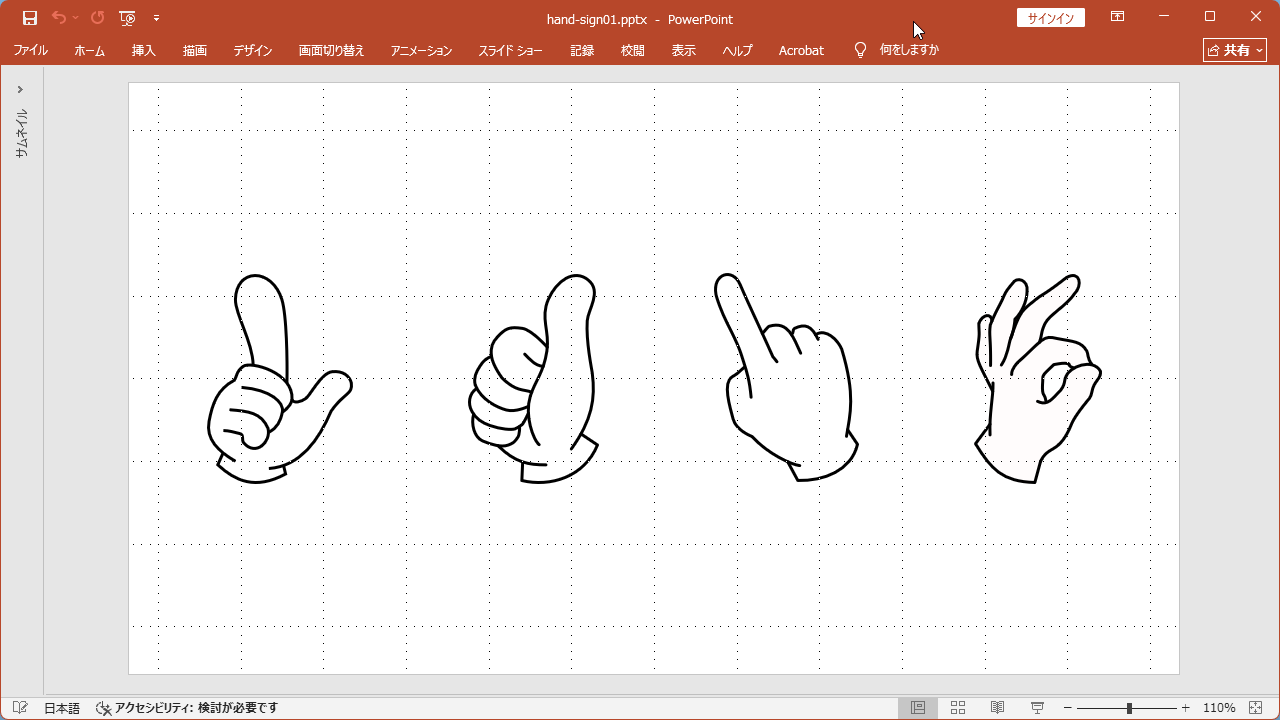Toggle the notes pane icon in the status bar
1280x720 pixels.
point(20,708)
